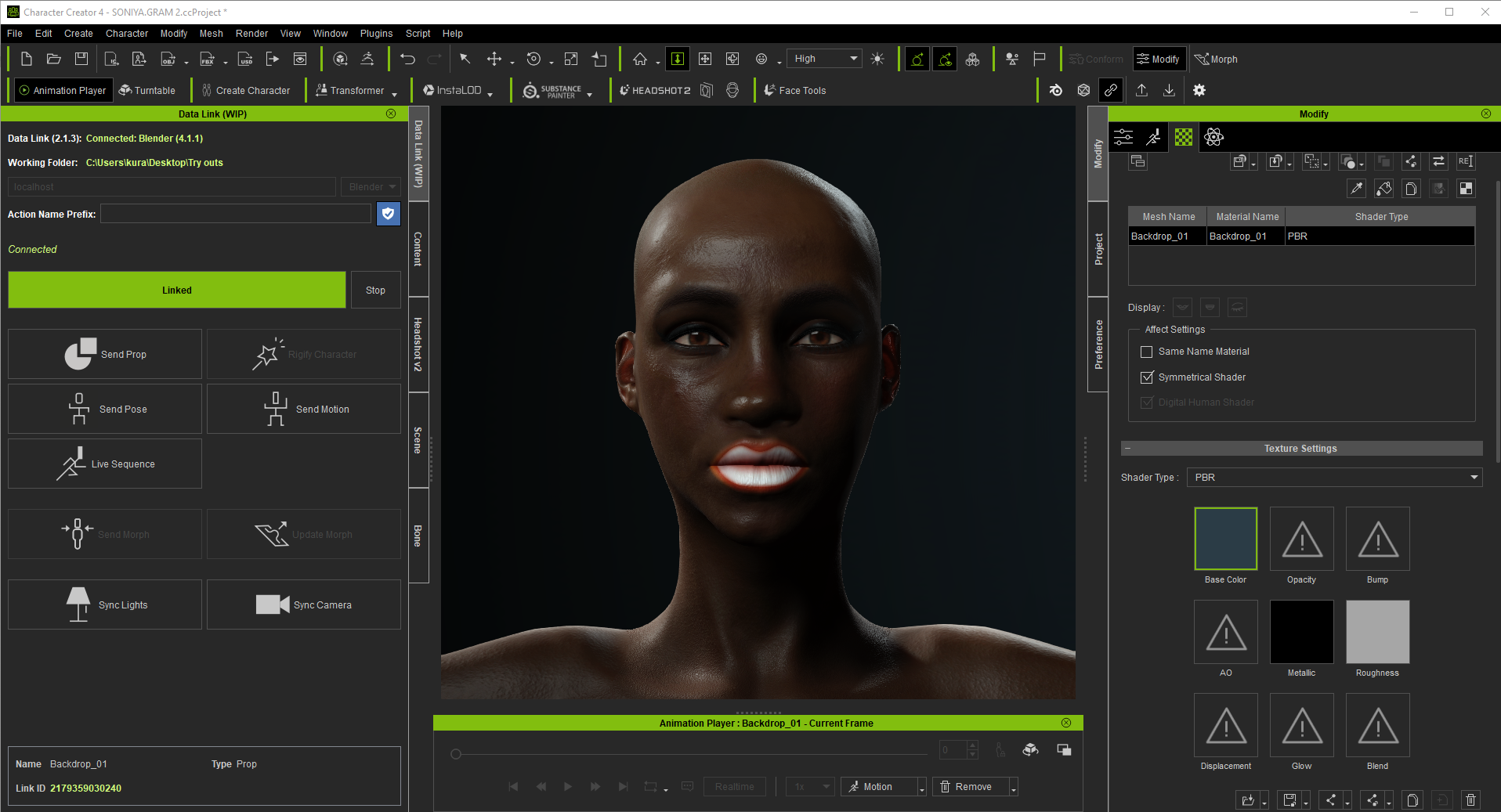Open the Render menu
The image size is (1501, 812).
tap(251, 34)
